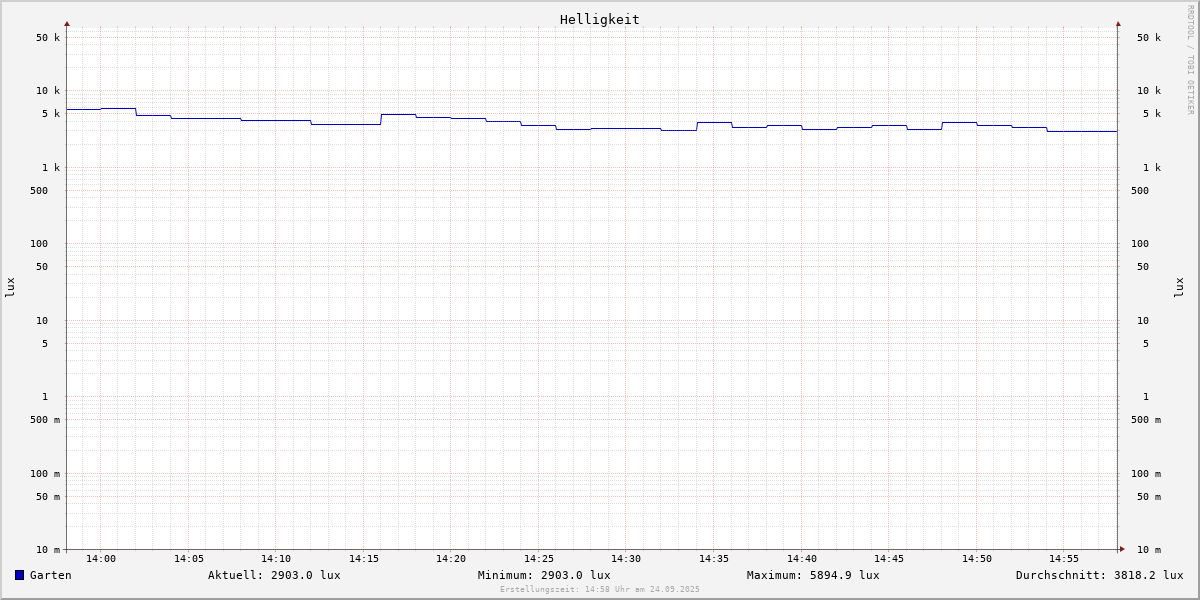Click the Helligkeit chart title
The image size is (1200, 600).
(599, 19)
